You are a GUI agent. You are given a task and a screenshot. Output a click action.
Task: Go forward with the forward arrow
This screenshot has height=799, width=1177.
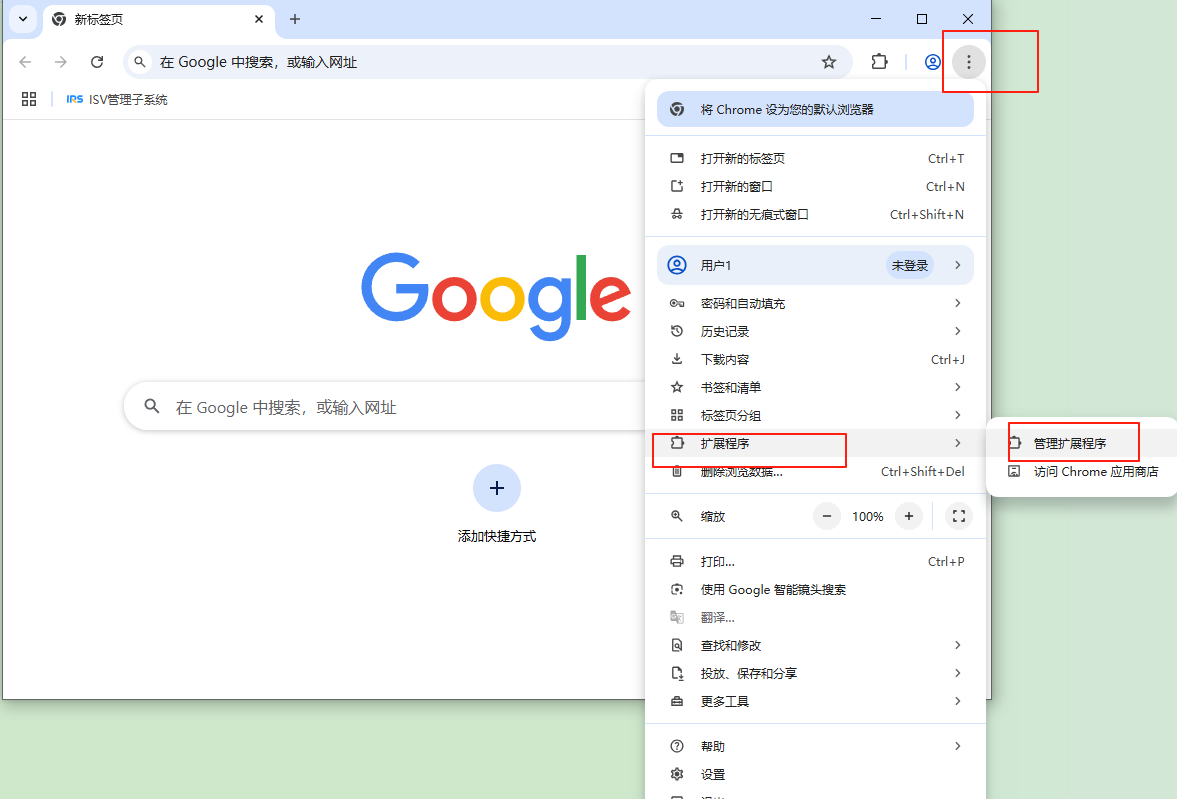[61, 62]
